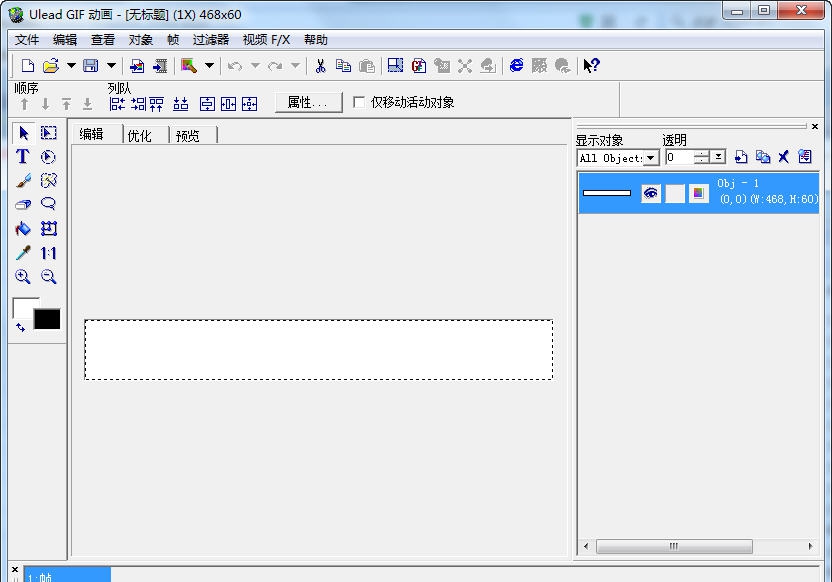Select the arrow selection tool
The height and width of the screenshot is (582, 832).
click(22, 132)
